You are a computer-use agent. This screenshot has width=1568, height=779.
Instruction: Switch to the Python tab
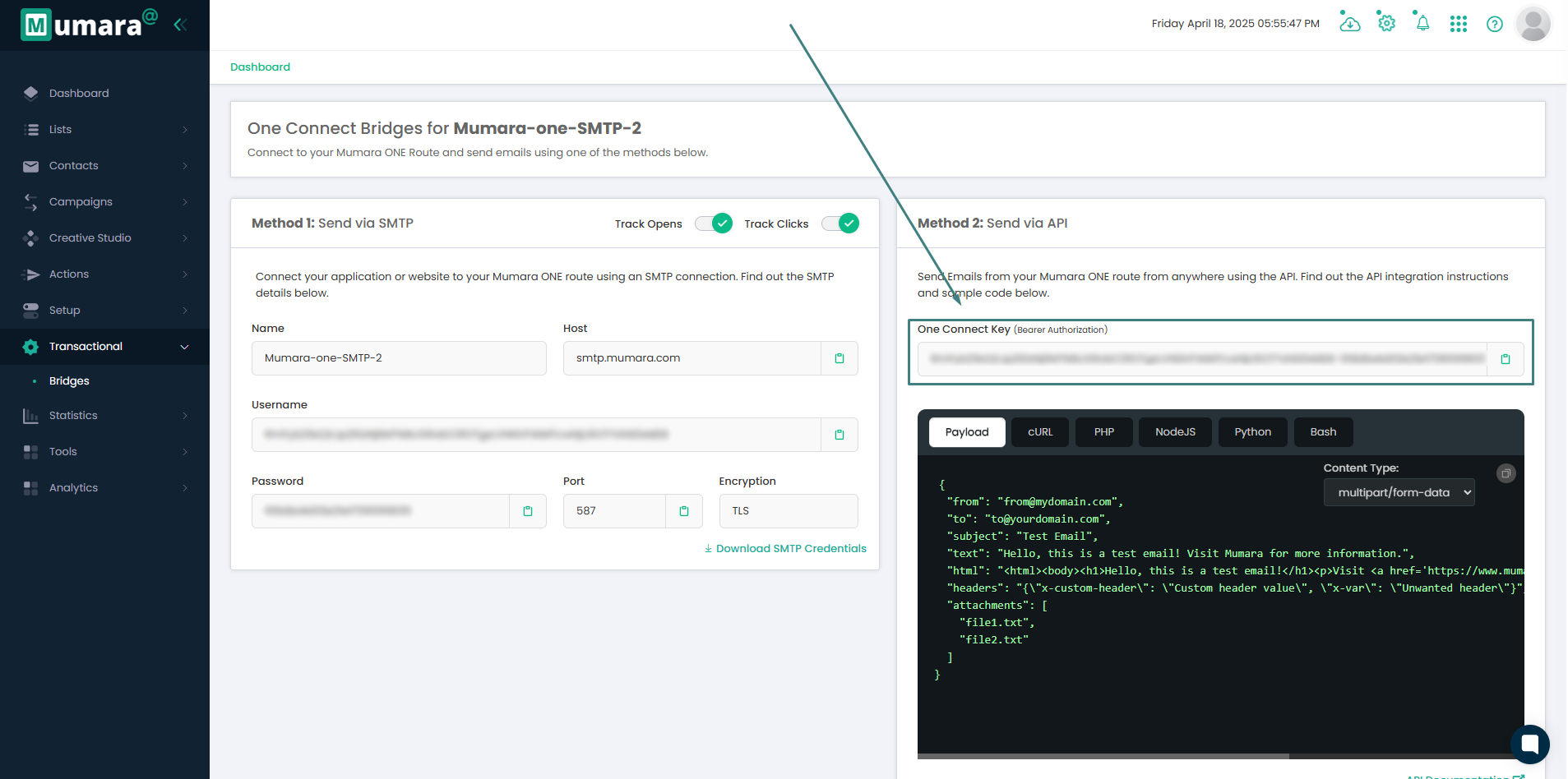click(x=1252, y=432)
